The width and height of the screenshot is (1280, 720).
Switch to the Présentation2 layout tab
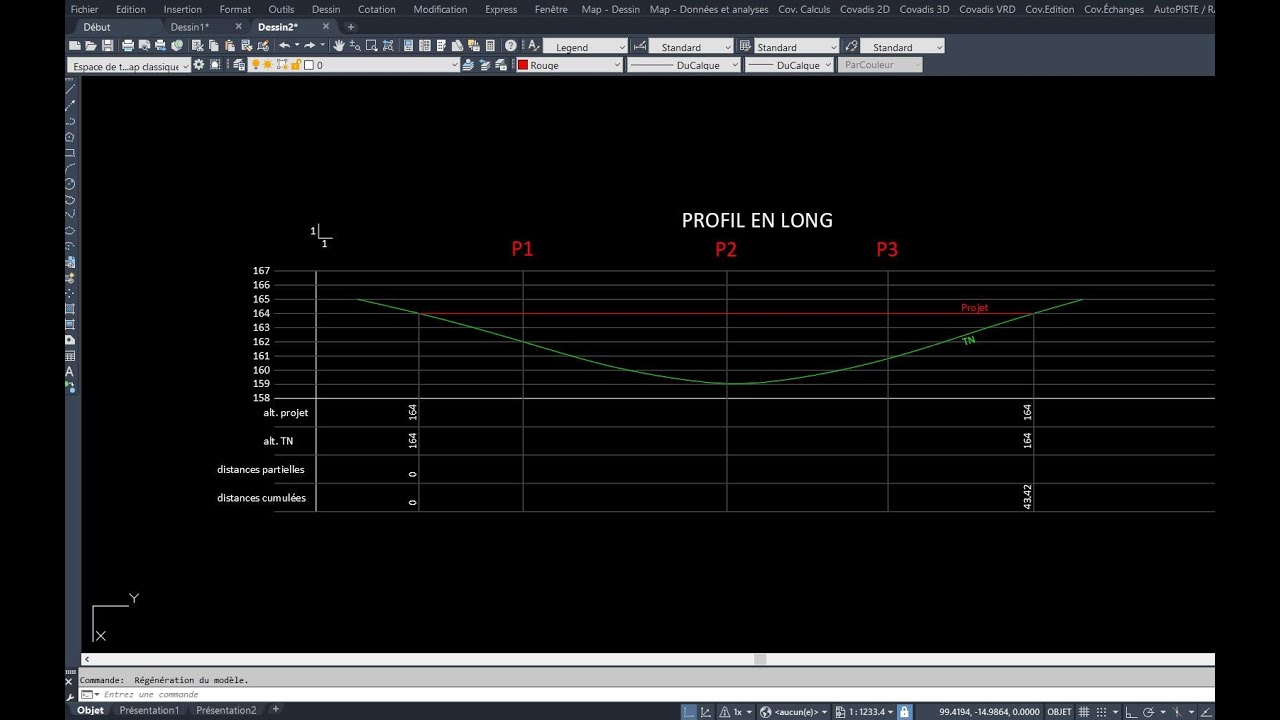point(226,710)
